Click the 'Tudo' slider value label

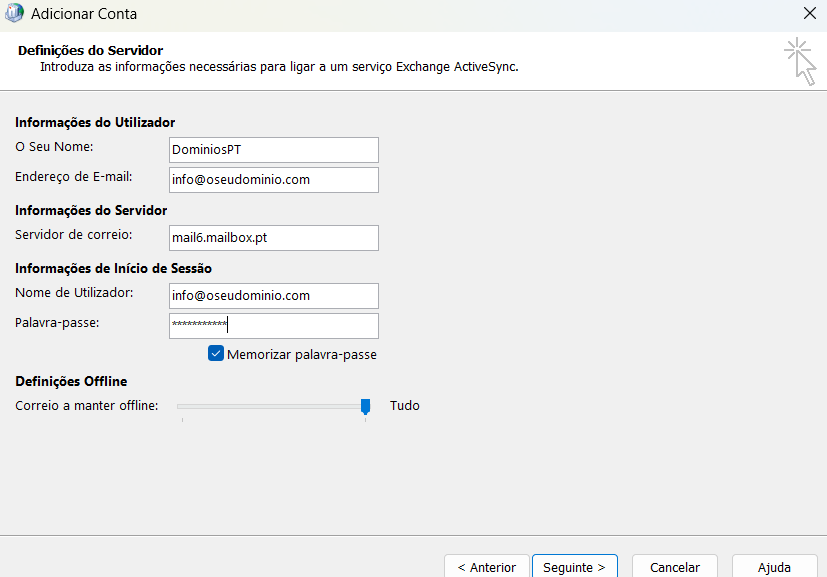405,406
